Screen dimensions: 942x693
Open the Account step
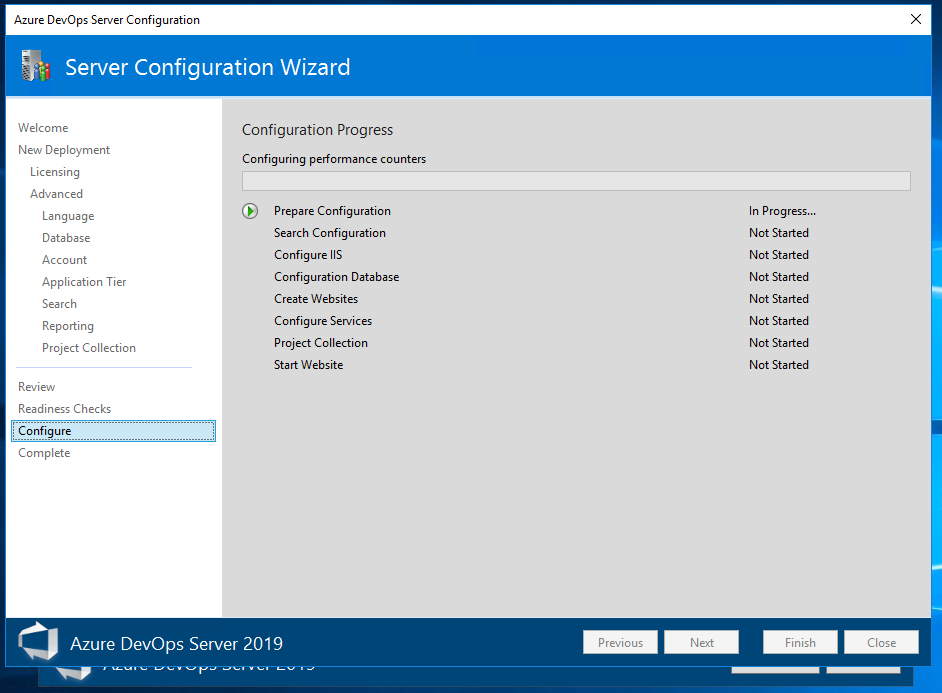pos(64,260)
